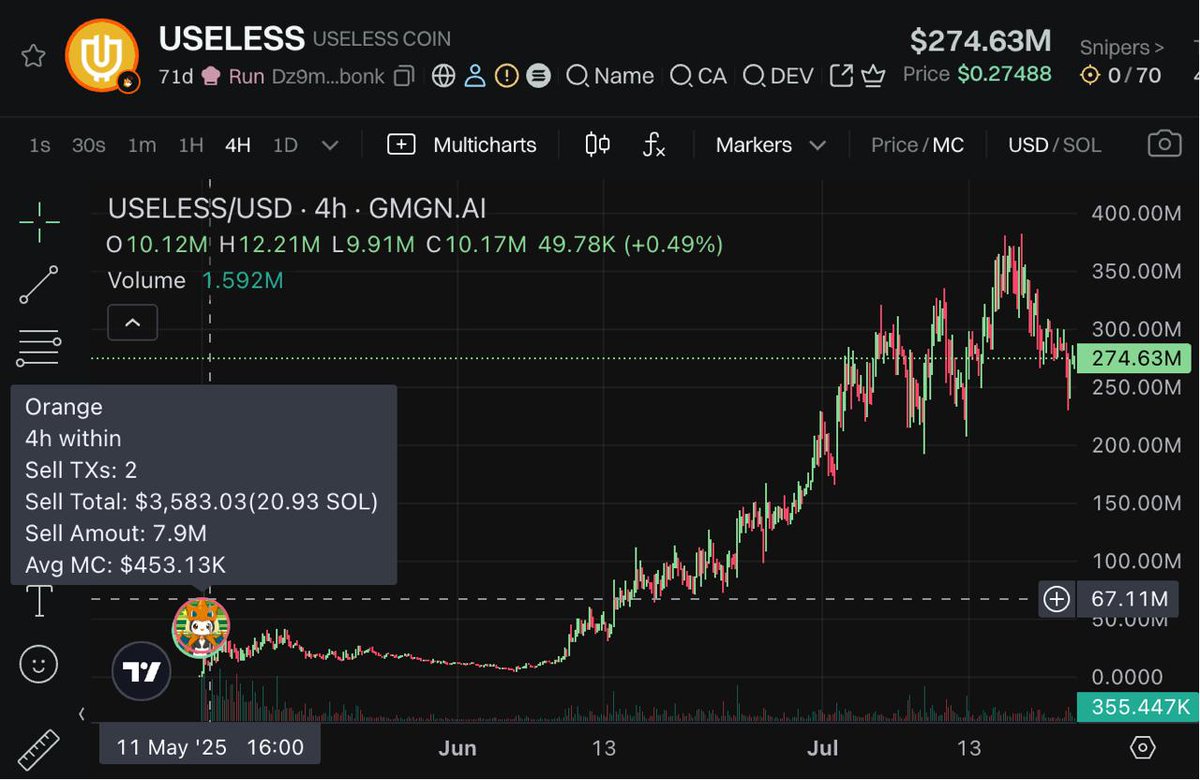Change candlestick chart type
The image size is (1200, 780).
coord(597,145)
